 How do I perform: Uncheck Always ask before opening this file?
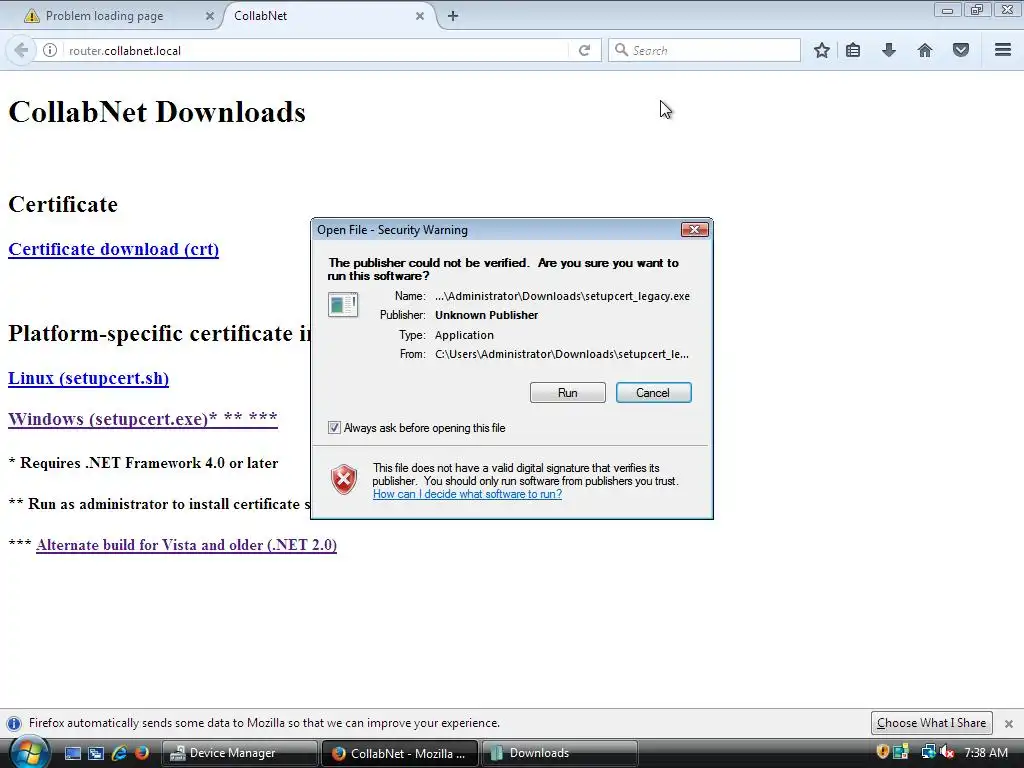(334, 428)
